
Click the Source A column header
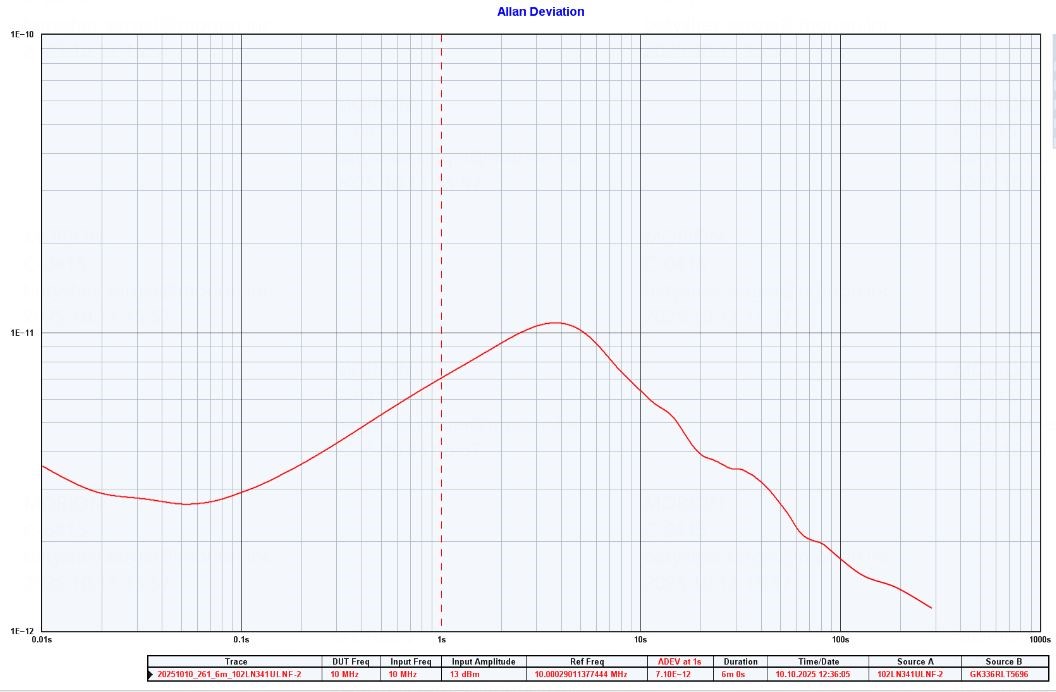914,662
